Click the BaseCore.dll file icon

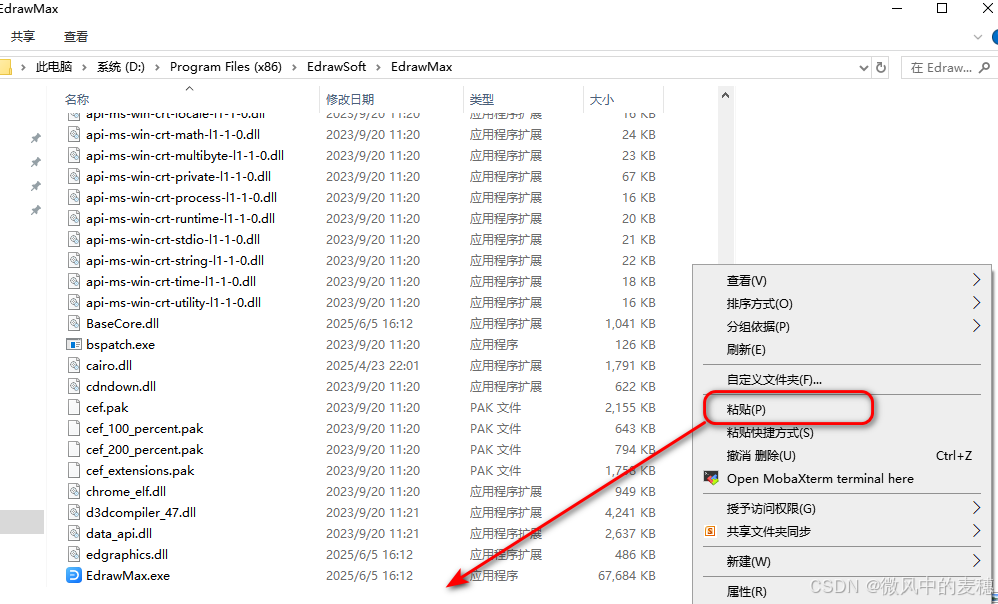coord(74,323)
